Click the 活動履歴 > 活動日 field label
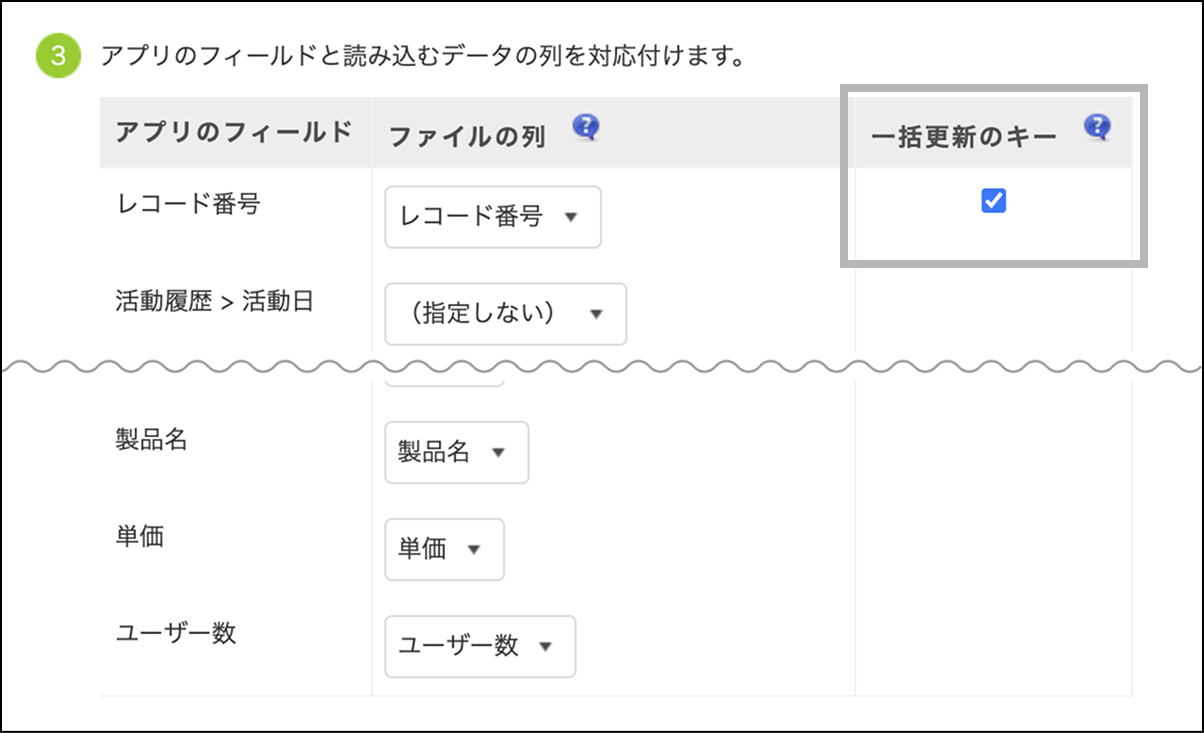This screenshot has width=1204, height=733. click(215, 301)
